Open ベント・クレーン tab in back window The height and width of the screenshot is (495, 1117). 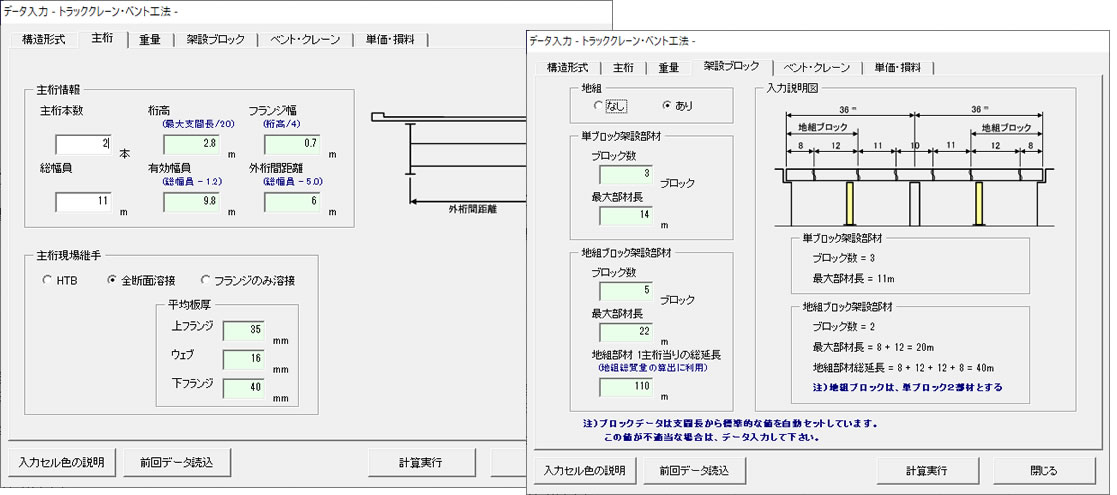click(305, 40)
